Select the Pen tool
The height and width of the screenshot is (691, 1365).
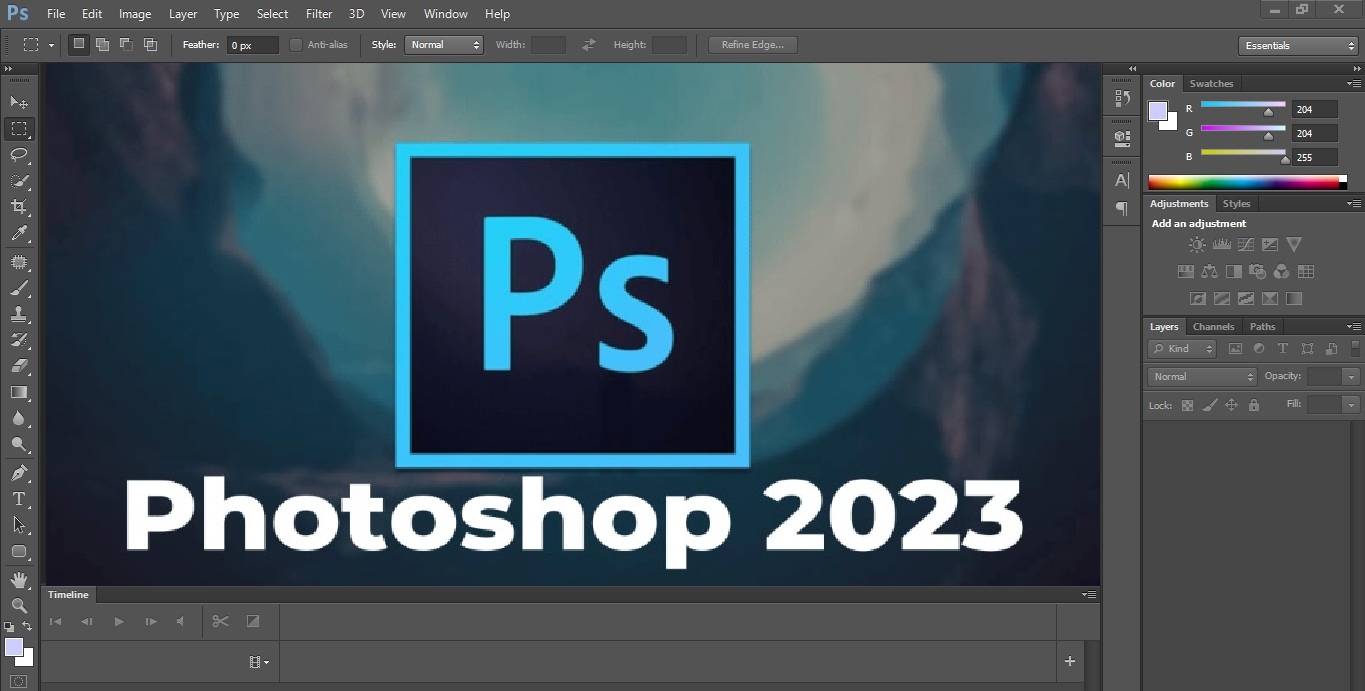[x=19, y=472]
